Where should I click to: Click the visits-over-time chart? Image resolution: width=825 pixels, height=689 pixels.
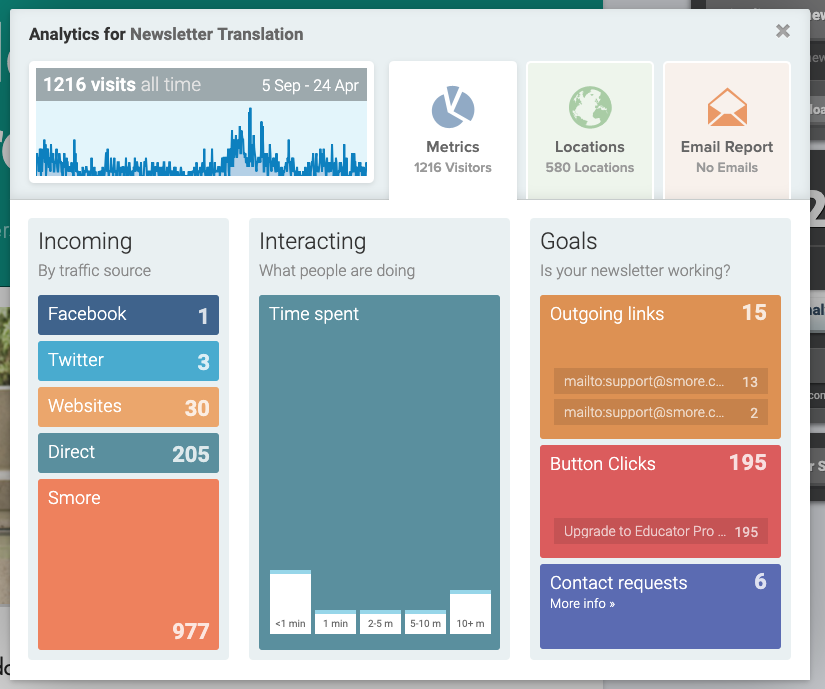[x=202, y=138]
